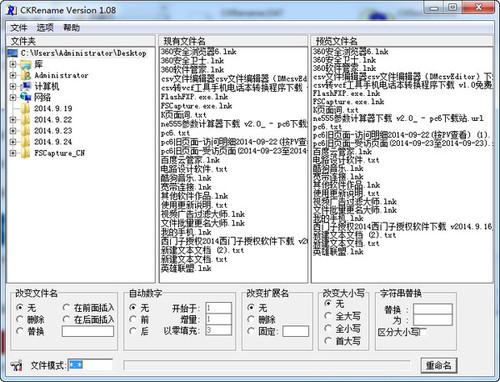
Task: Select 前 under 自动数字
Action: tap(133, 319)
